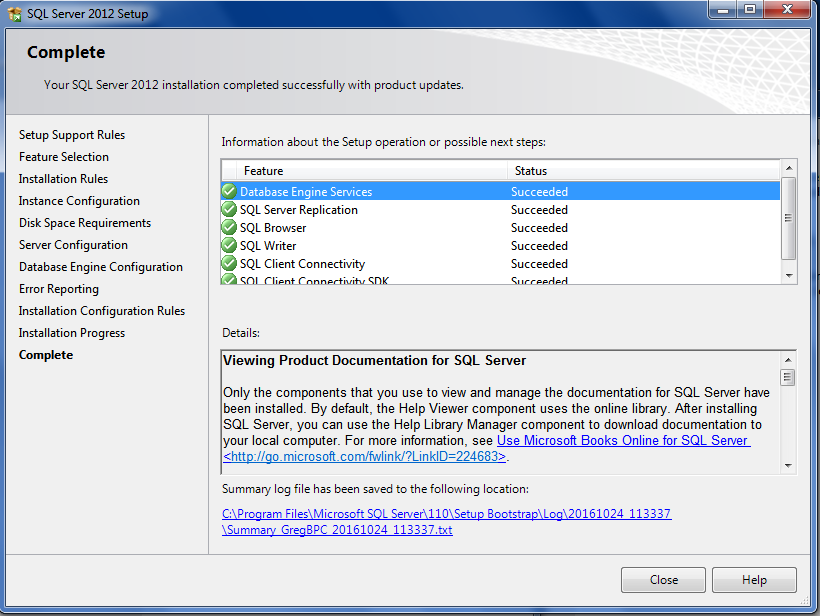Select the SQL Server Replication row
This screenshot has height=616, width=820.
click(x=500, y=210)
